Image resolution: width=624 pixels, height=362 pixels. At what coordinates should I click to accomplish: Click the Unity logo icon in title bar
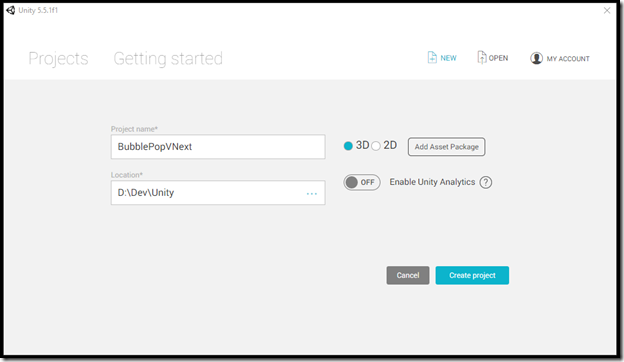(x=11, y=10)
